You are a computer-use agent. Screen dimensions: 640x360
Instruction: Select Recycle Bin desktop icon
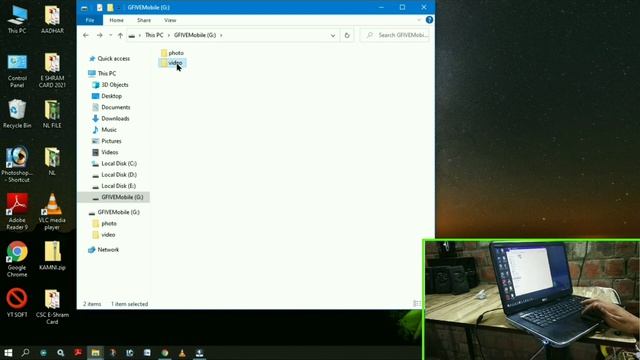[17, 114]
